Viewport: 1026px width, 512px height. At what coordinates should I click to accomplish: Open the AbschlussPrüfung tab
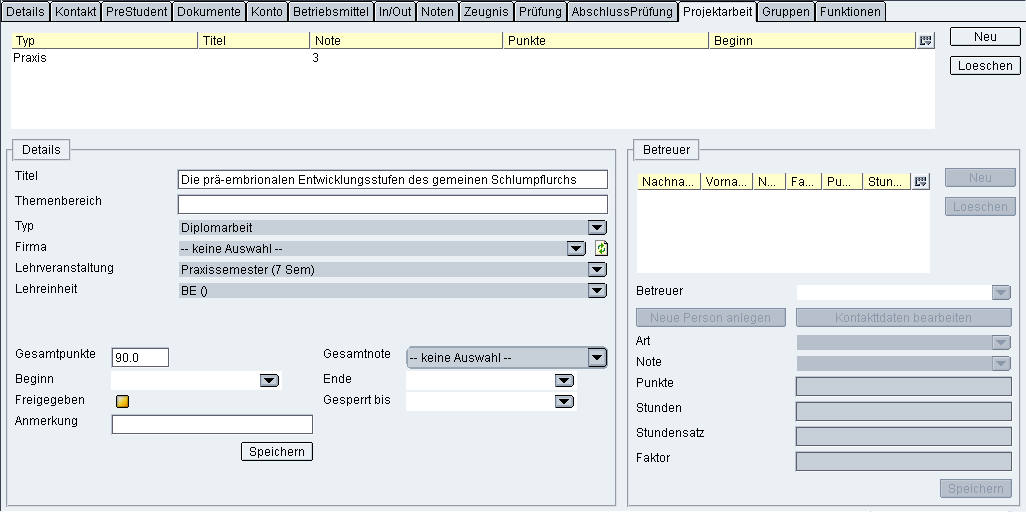622,12
